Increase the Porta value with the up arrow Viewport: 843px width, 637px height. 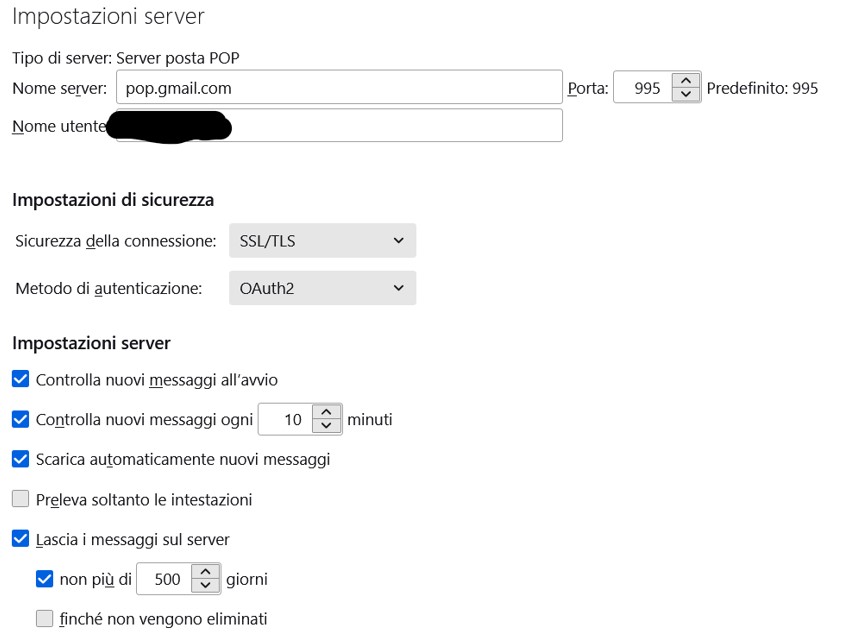pyautogui.click(x=686, y=81)
